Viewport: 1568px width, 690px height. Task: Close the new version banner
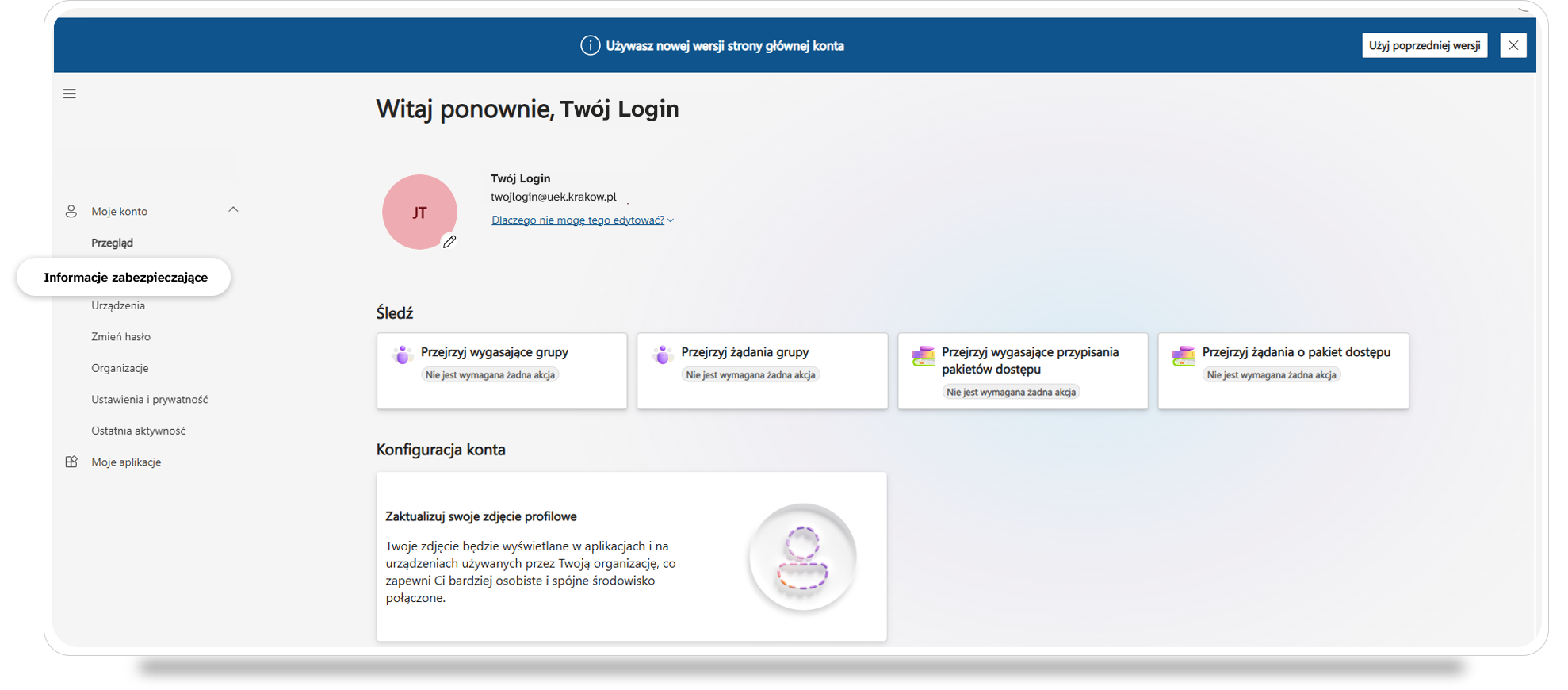point(1513,45)
